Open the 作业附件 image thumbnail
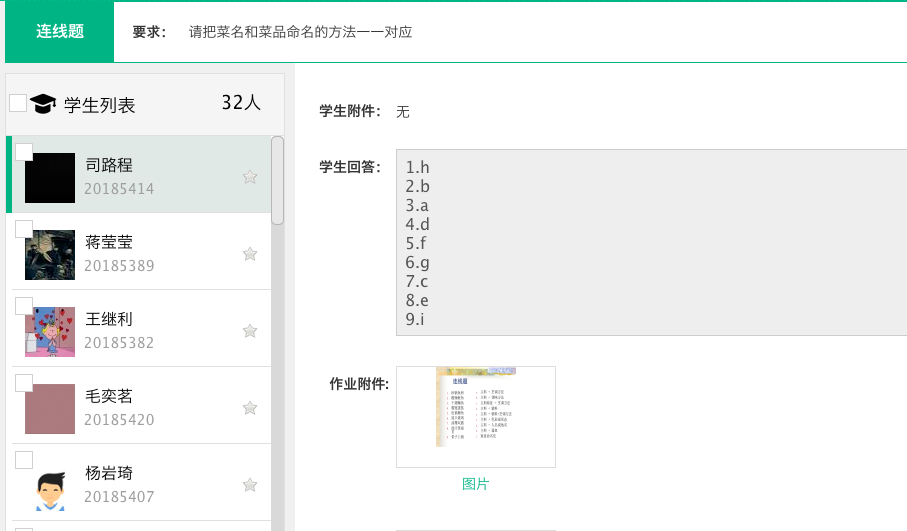Viewport: 907px width, 531px height. point(476,416)
